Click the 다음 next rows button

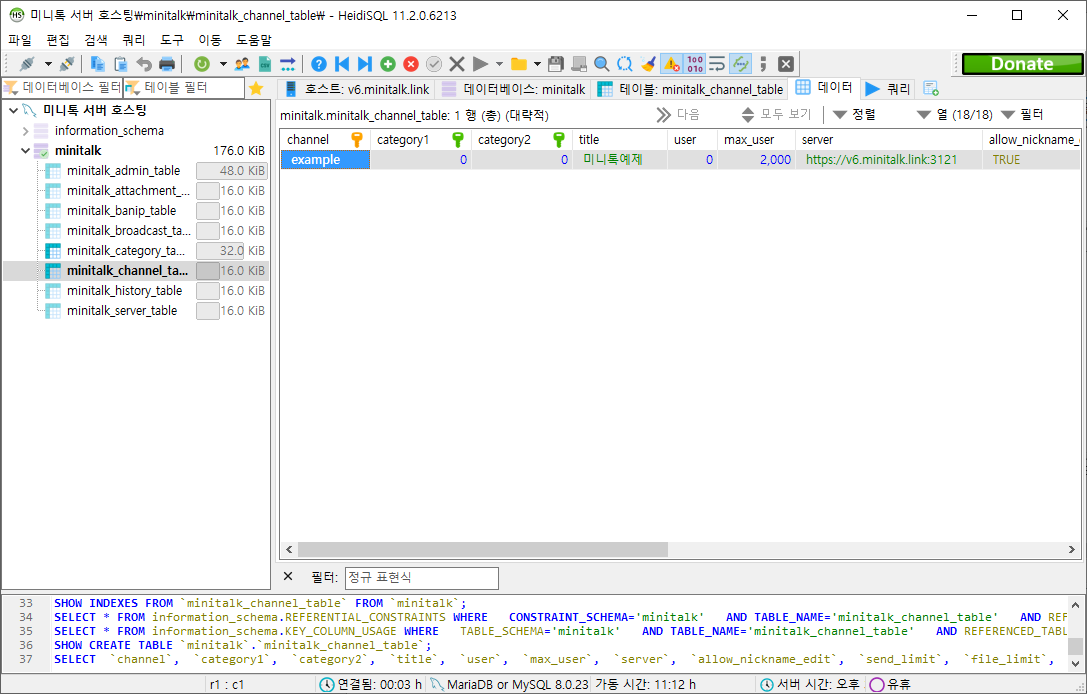tap(678, 114)
